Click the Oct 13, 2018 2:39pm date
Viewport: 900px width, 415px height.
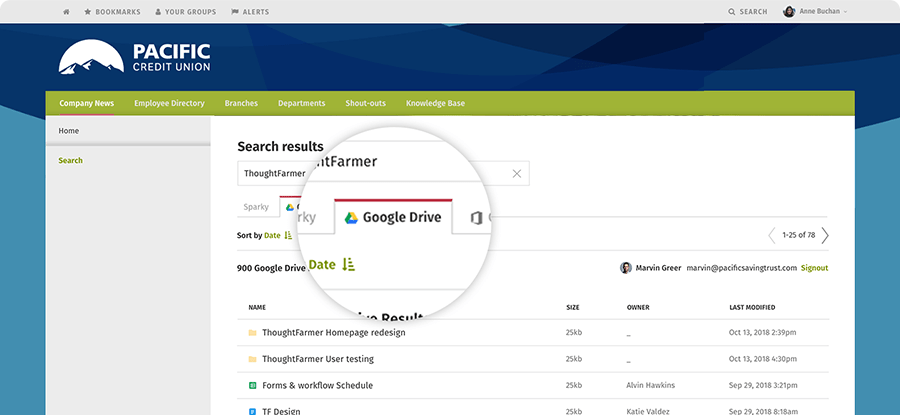tap(762, 332)
